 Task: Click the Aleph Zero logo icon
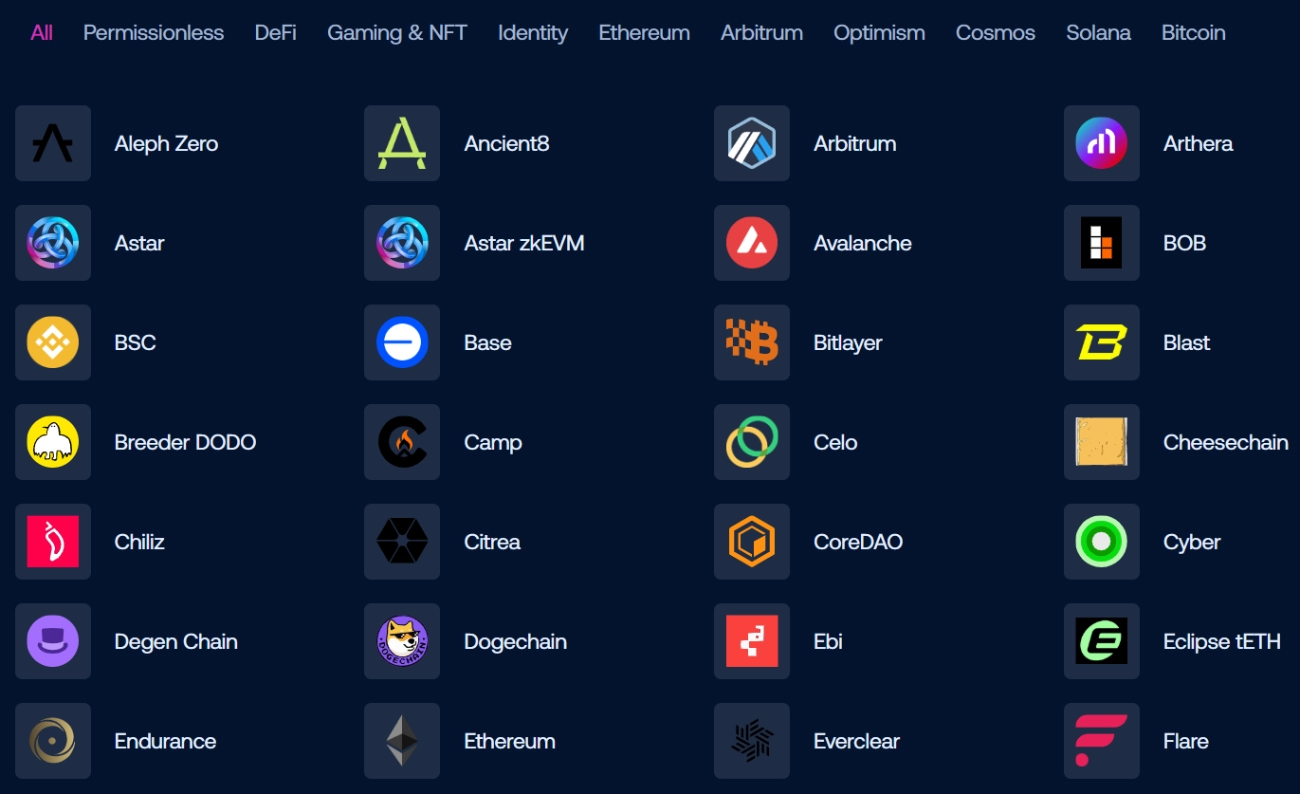tap(53, 143)
